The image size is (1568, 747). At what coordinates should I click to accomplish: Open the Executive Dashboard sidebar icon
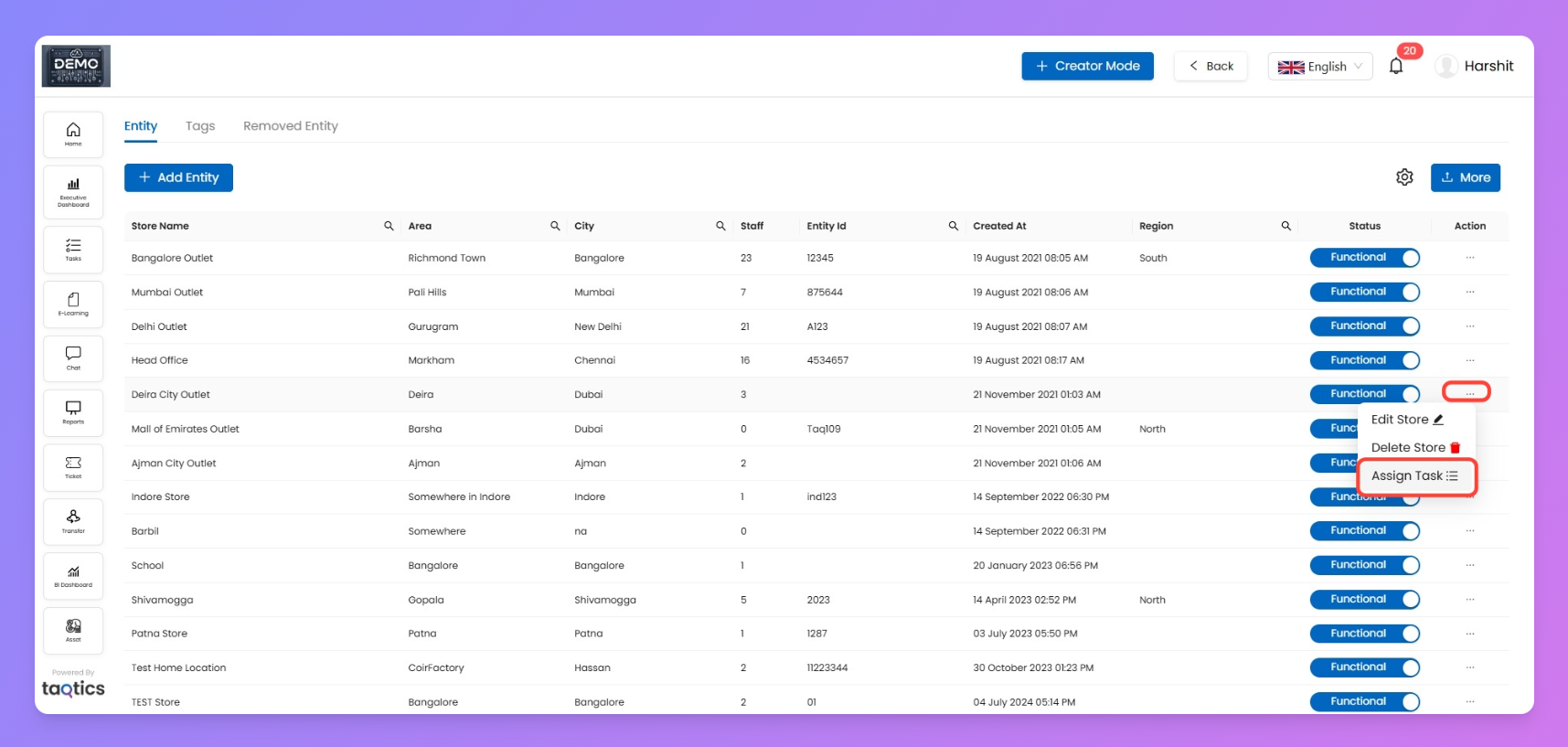[x=73, y=191]
